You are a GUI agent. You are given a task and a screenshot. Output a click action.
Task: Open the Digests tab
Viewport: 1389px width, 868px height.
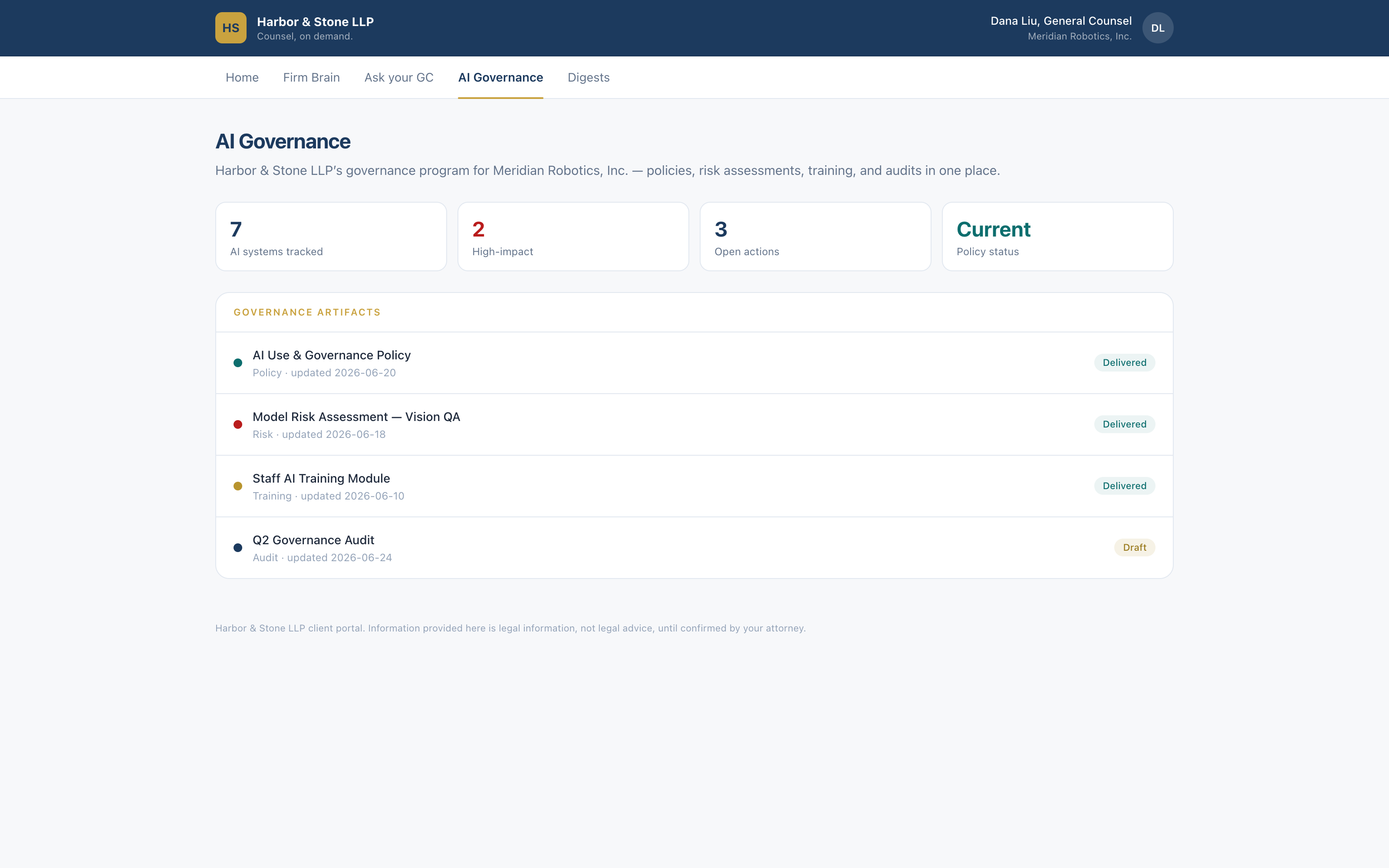[588, 78]
